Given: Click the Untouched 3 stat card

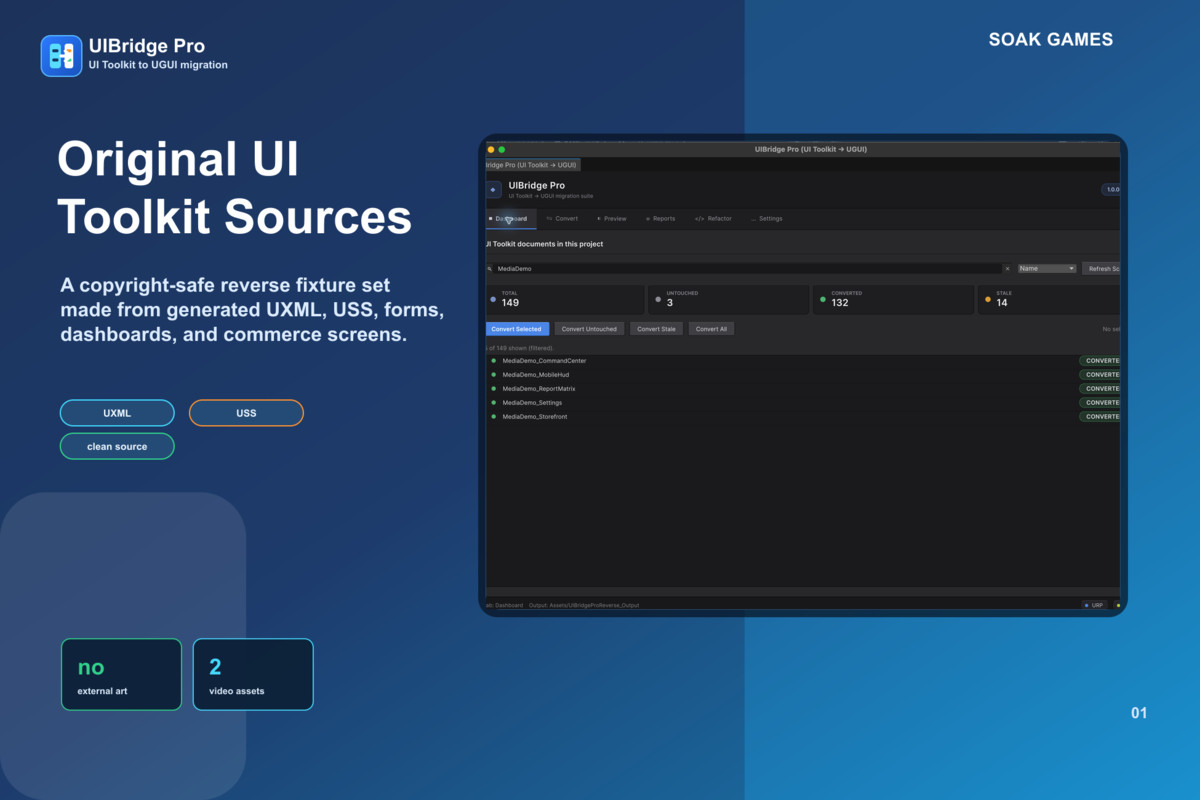Looking at the screenshot, I should click(x=729, y=299).
